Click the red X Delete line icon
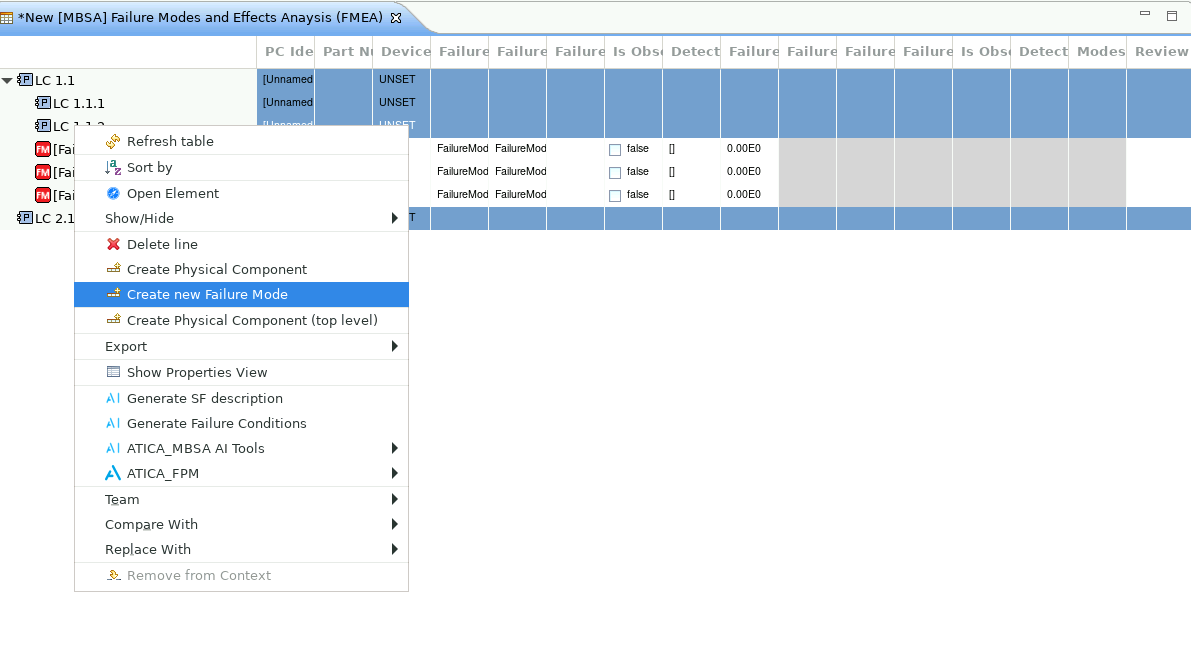 pyautogui.click(x=113, y=244)
